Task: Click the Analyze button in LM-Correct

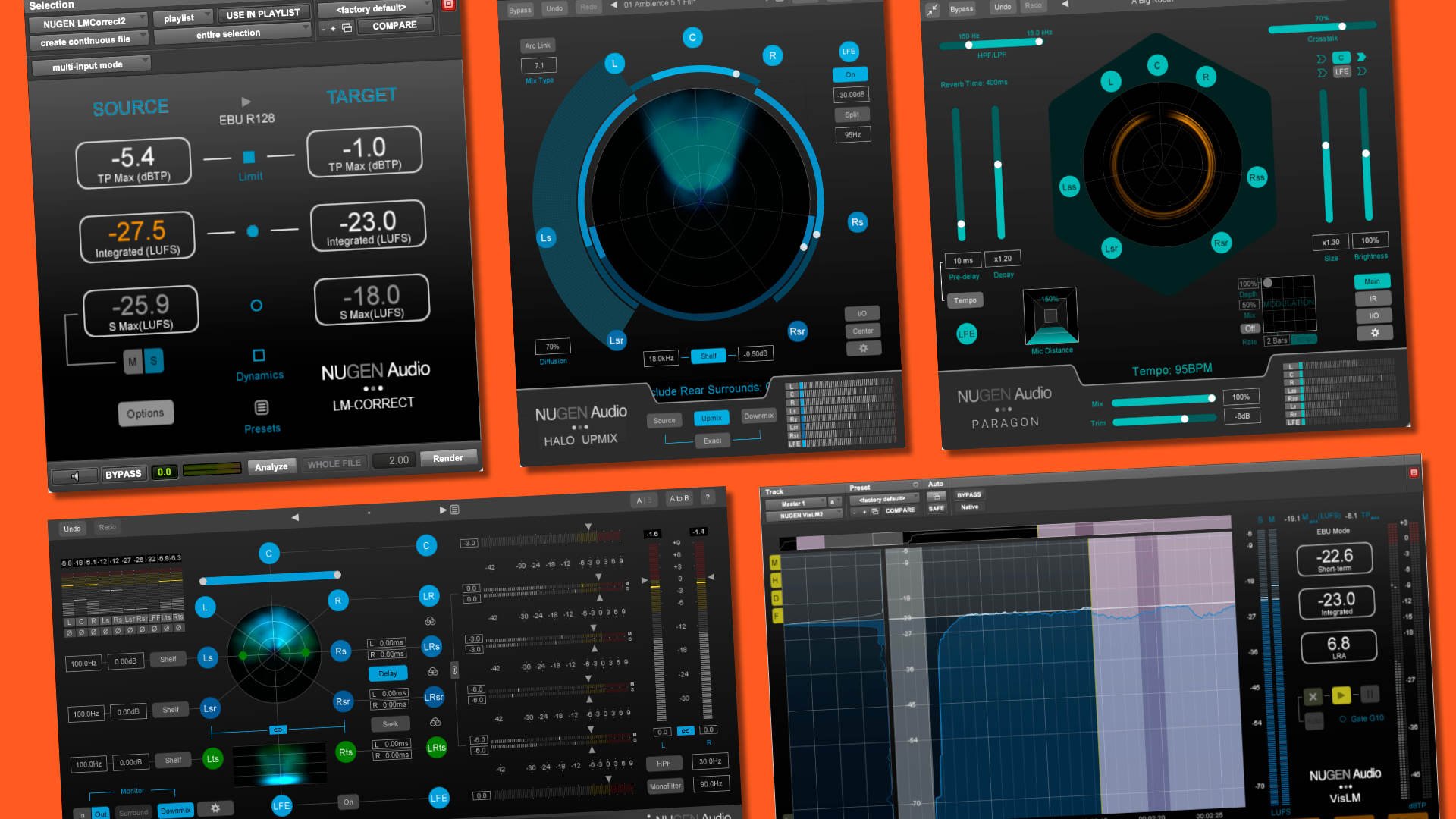Action: (272, 466)
